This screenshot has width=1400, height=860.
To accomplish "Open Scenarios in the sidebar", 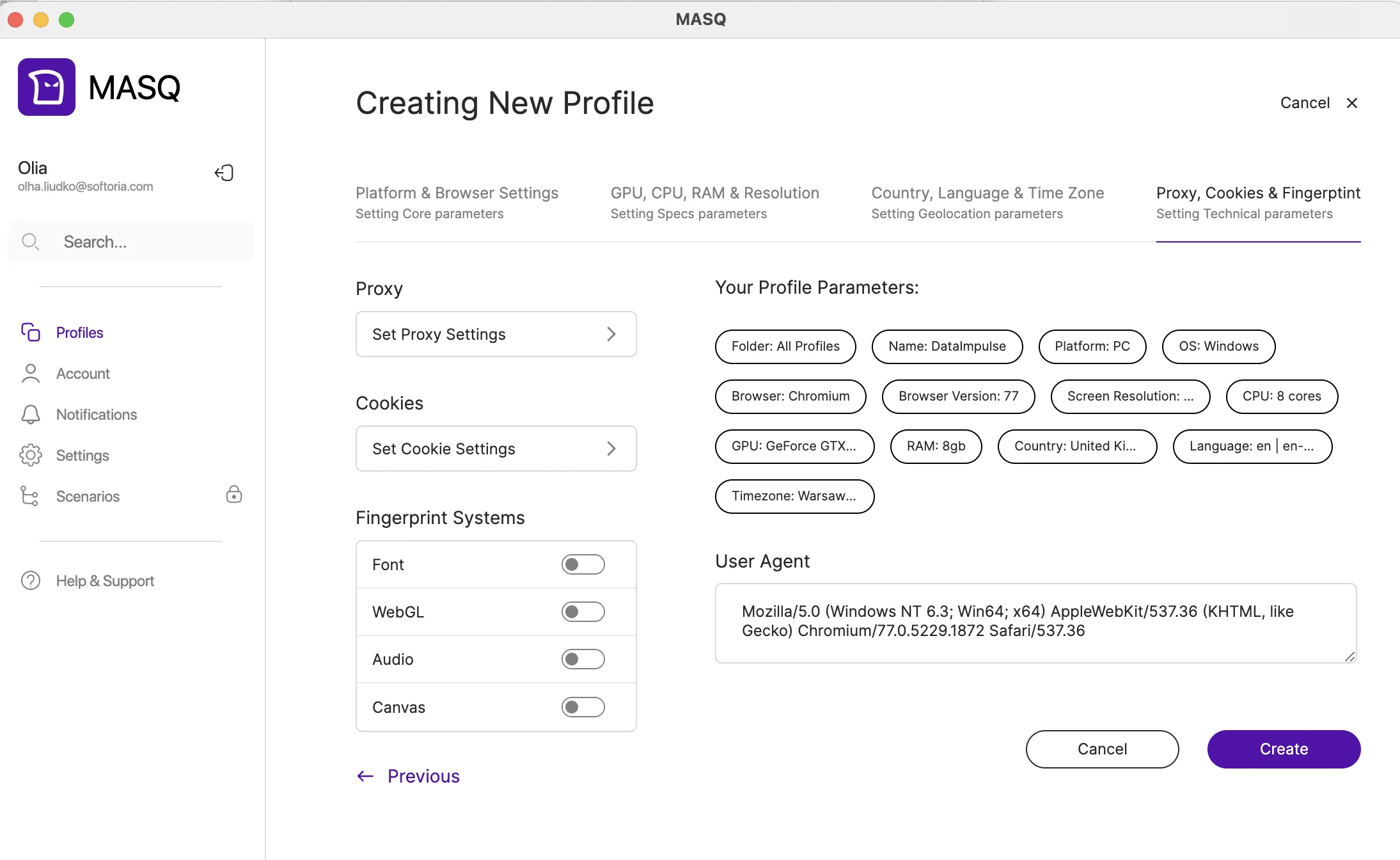I will pos(88,496).
